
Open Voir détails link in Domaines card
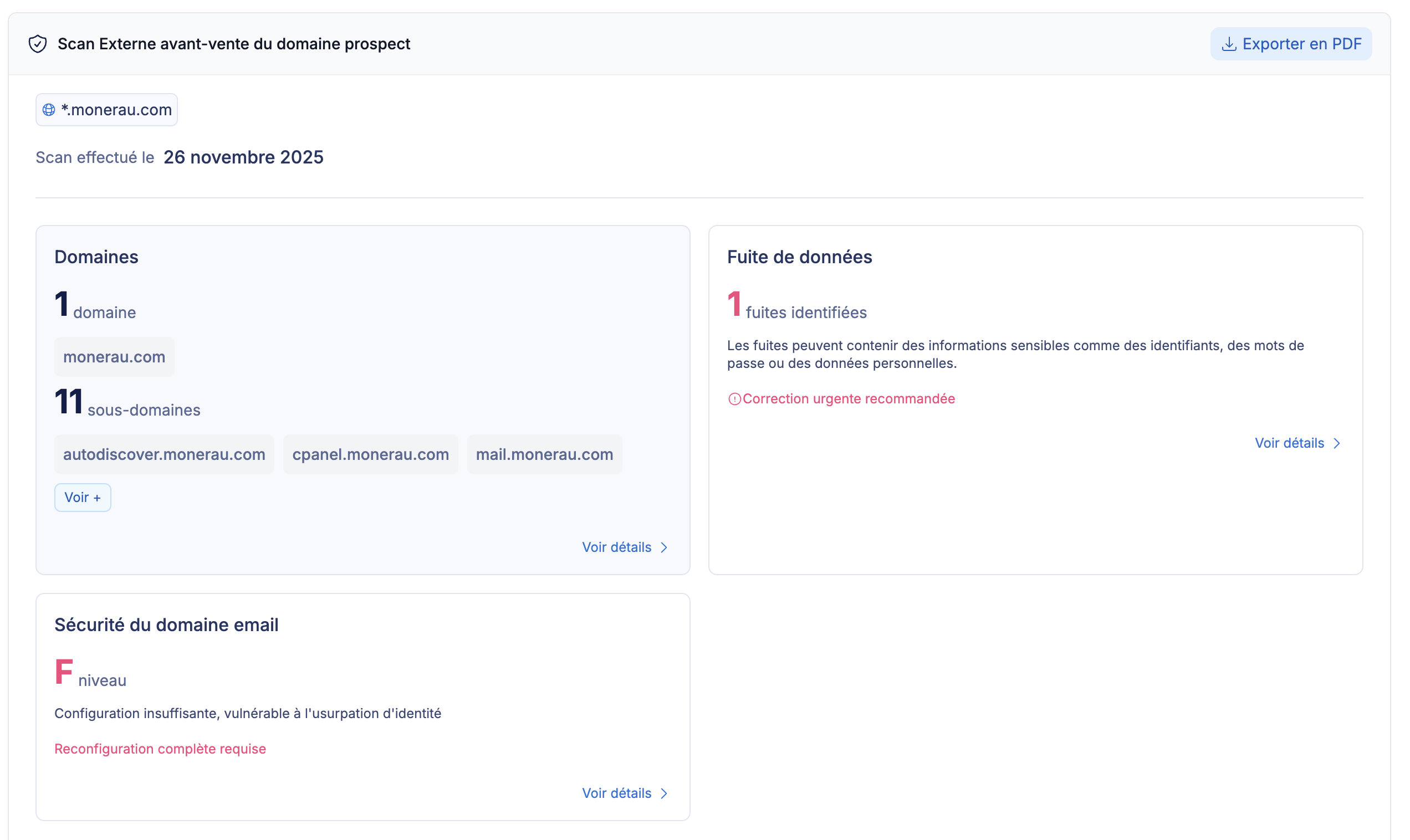[617, 547]
